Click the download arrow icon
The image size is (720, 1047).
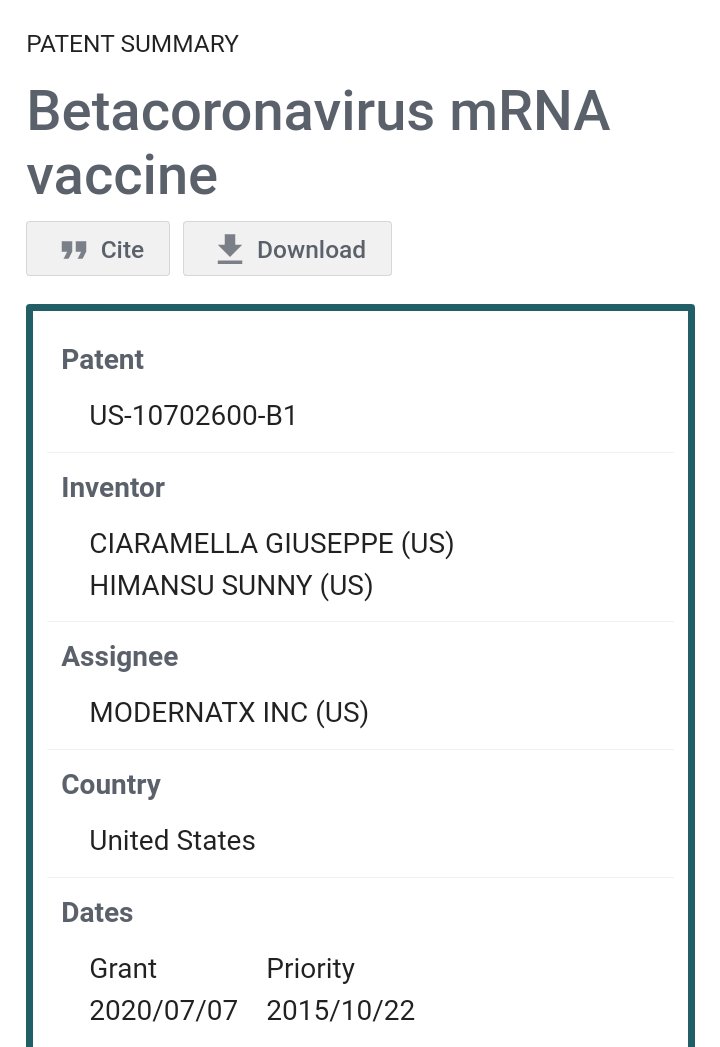pyautogui.click(x=230, y=249)
